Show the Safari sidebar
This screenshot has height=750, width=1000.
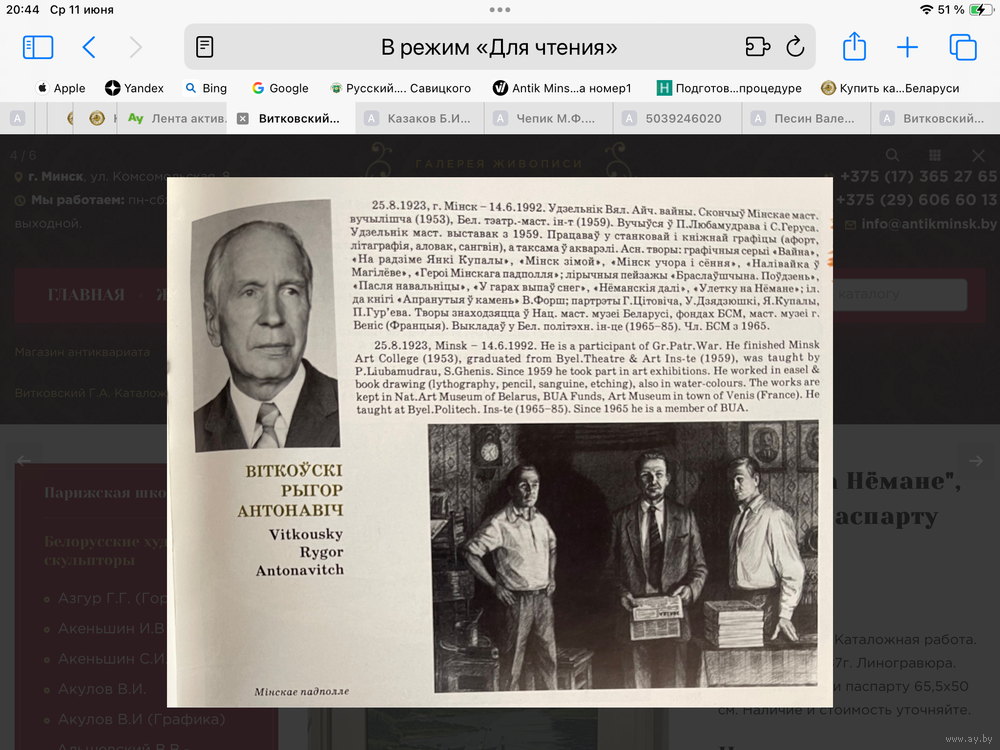coord(38,47)
